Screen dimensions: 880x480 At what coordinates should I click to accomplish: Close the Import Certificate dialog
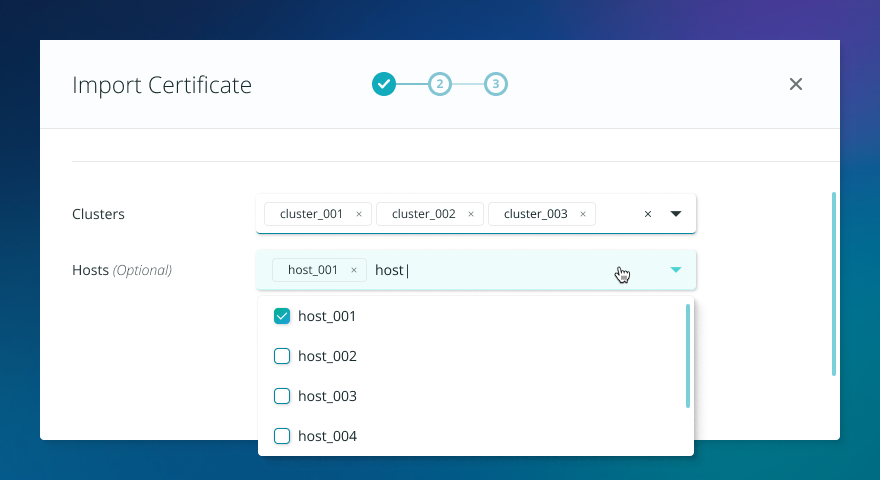point(795,84)
